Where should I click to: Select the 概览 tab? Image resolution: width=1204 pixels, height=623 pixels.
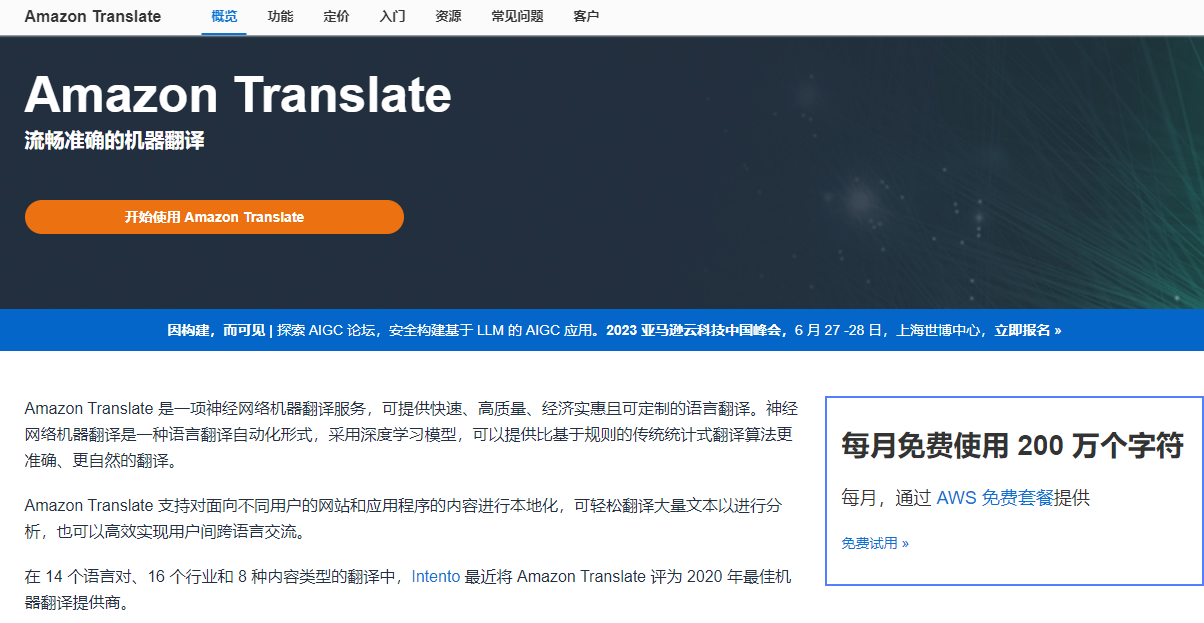click(x=224, y=17)
